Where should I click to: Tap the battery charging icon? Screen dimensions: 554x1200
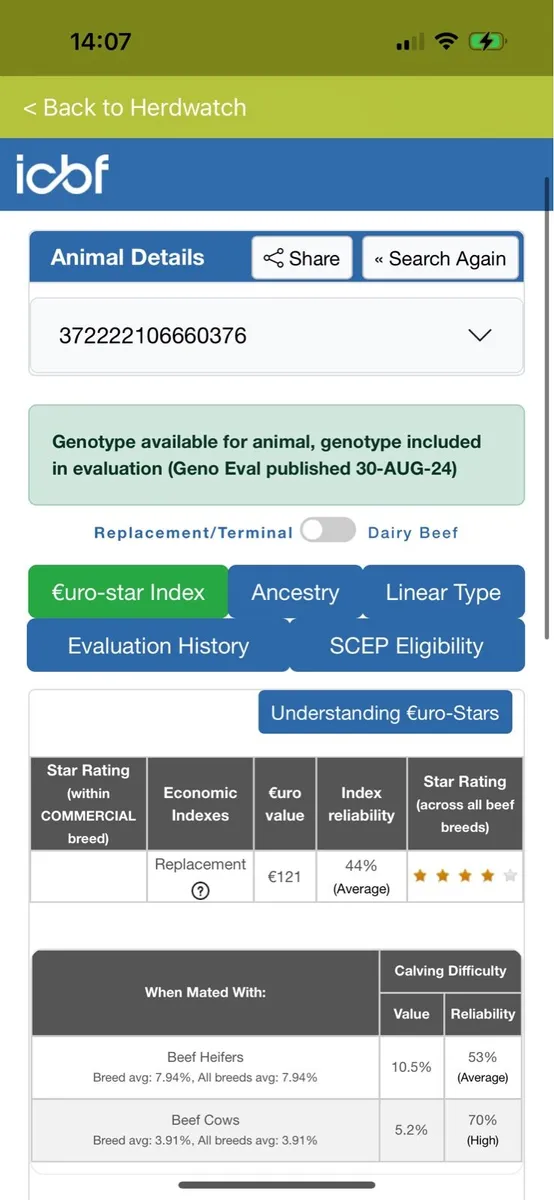[489, 42]
